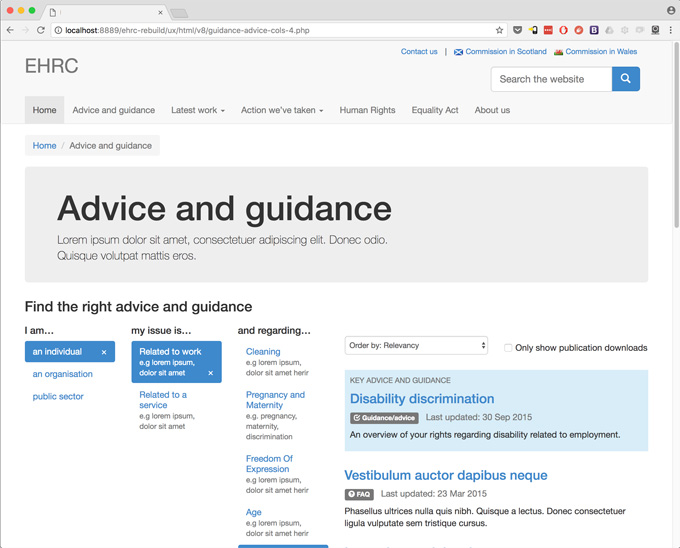Viewport: 680px width, 548px height.
Task: Open the Commission in Scotland link
Action: tap(506, 52)
